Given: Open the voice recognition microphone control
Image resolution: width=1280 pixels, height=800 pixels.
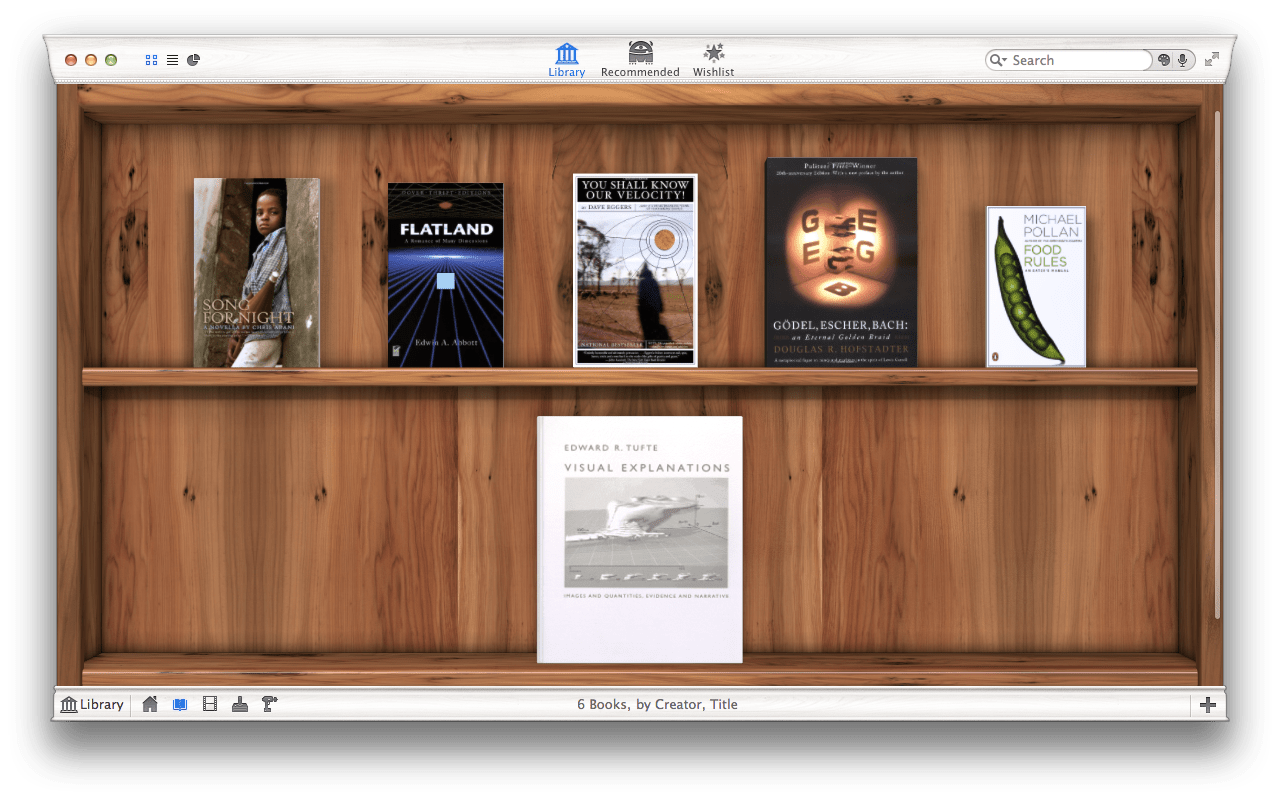Looking at the screenshot, I should click(x=1183, y=59).
